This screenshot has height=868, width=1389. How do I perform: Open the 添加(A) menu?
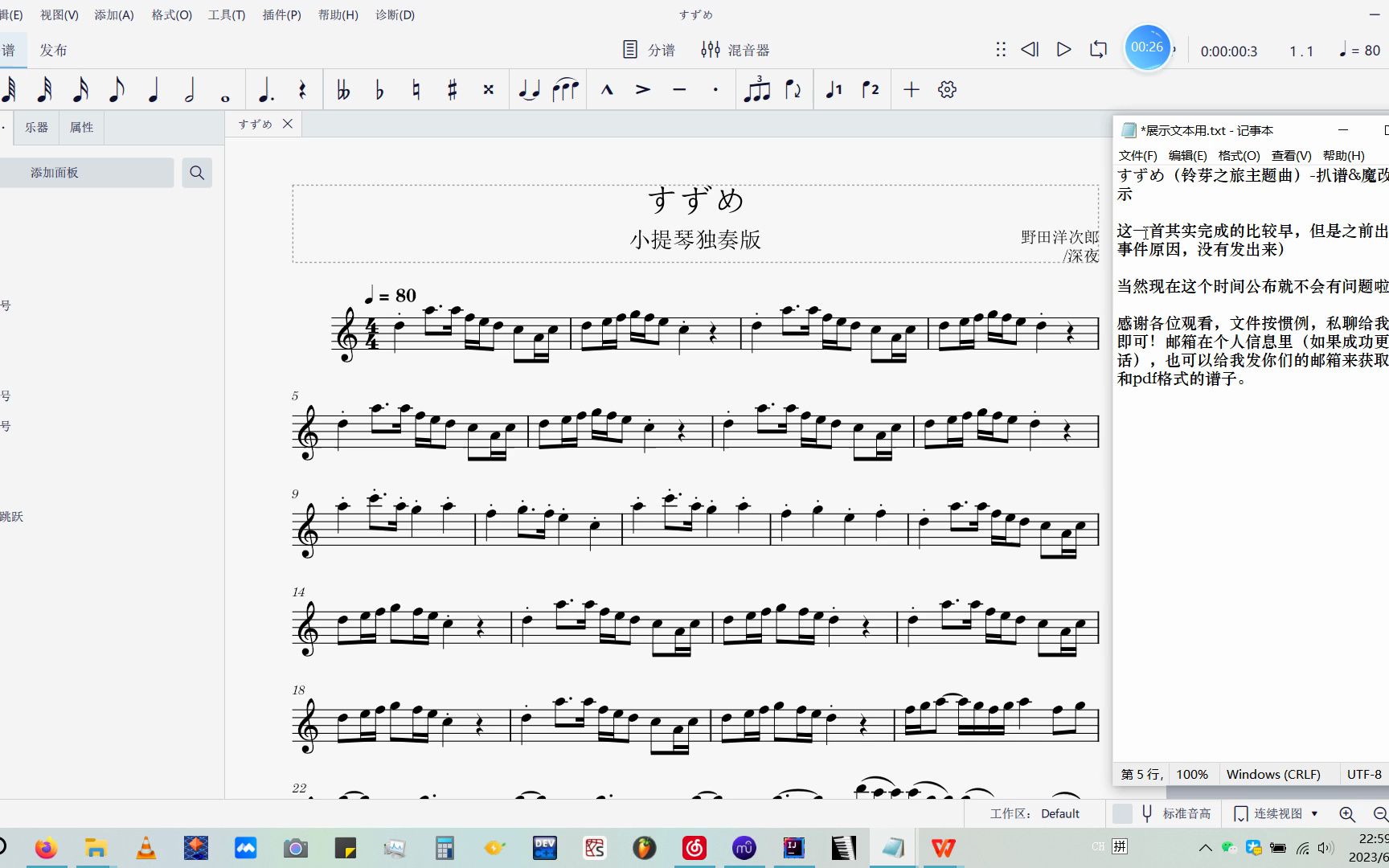click(114, 14)
